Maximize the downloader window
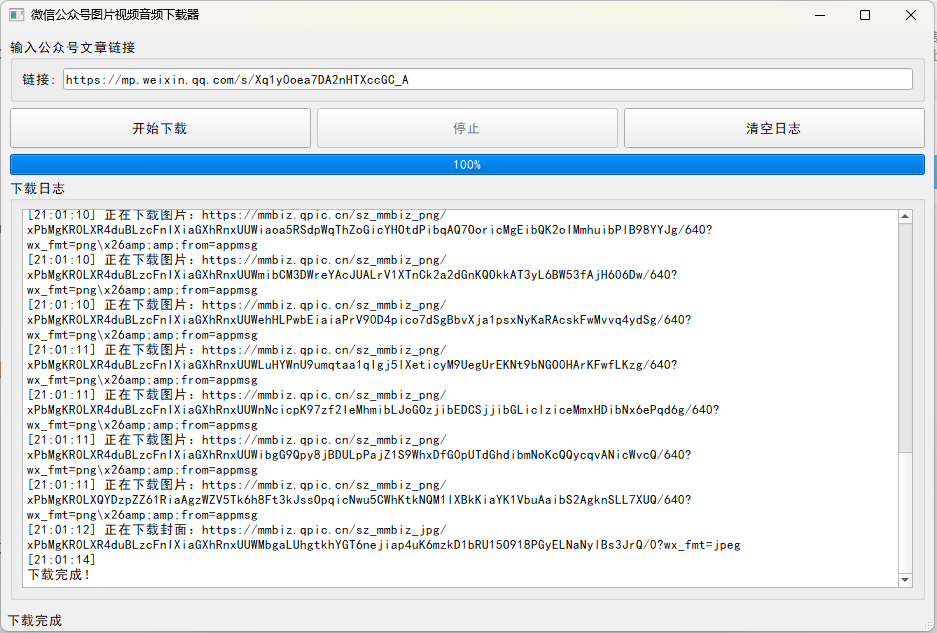The height and width of the screenshot is (633, 937). [865, 15]
